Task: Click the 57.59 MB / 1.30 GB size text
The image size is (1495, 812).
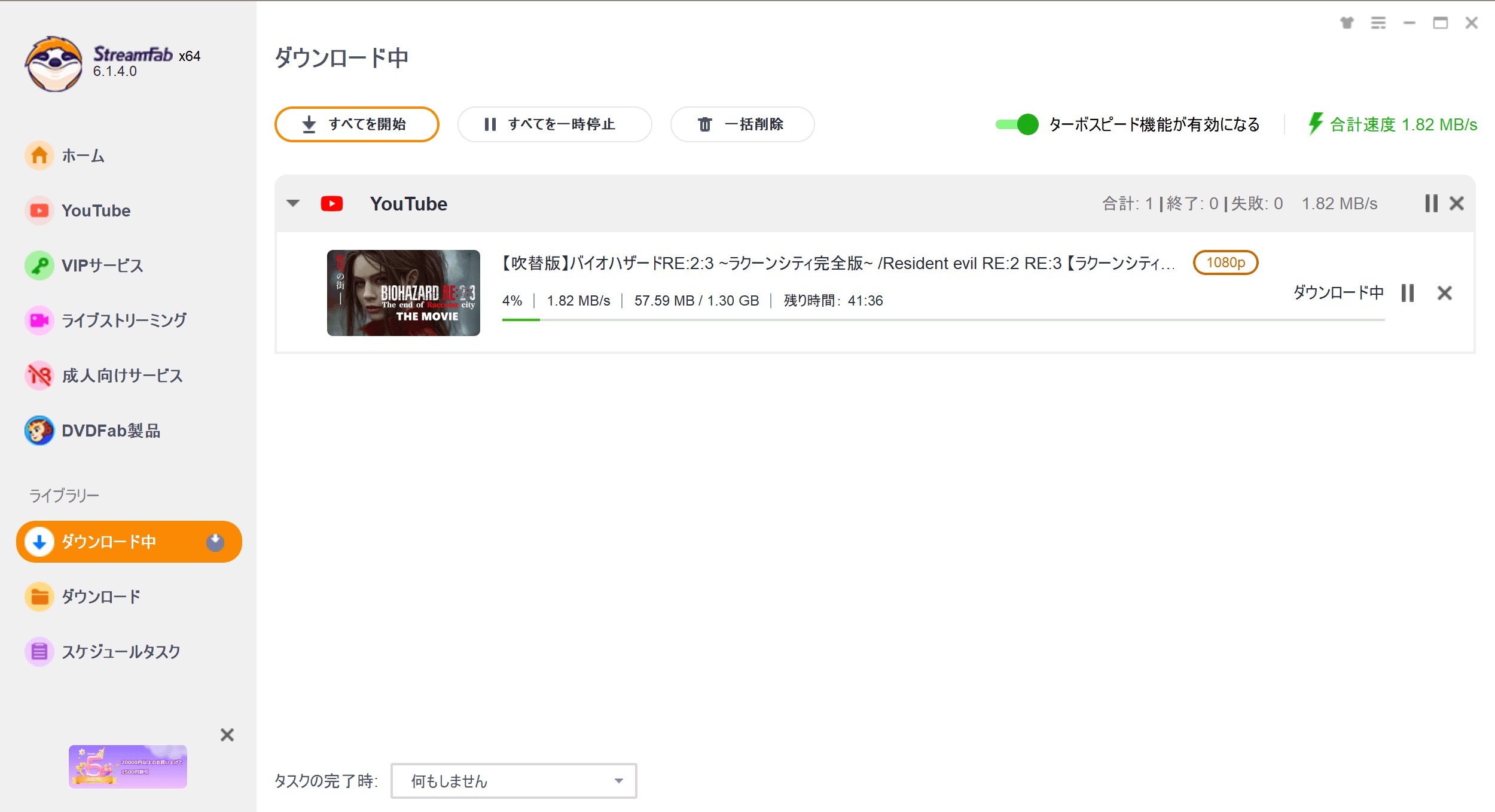Action: click(697, 301)
